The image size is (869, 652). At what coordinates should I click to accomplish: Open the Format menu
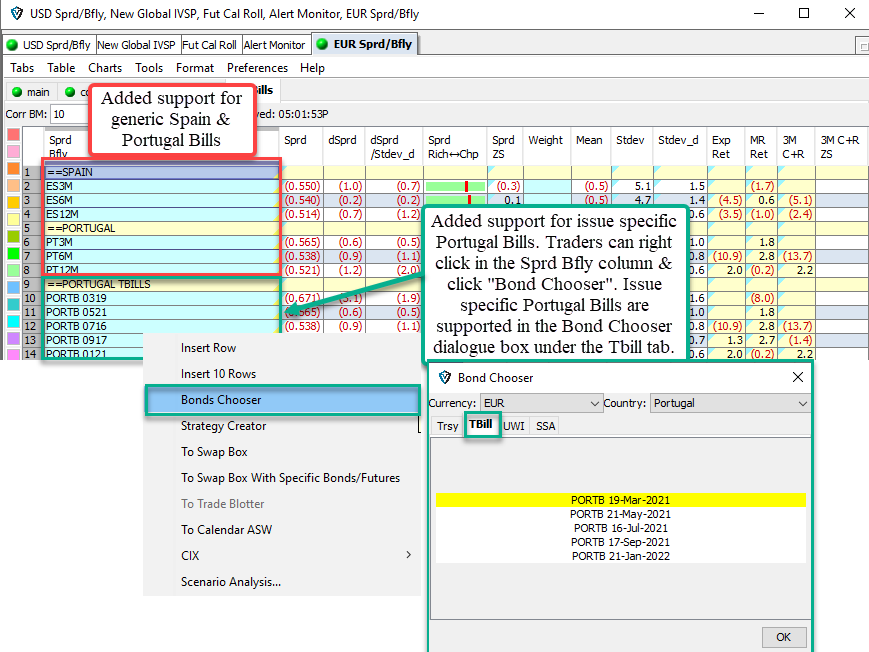195,68
